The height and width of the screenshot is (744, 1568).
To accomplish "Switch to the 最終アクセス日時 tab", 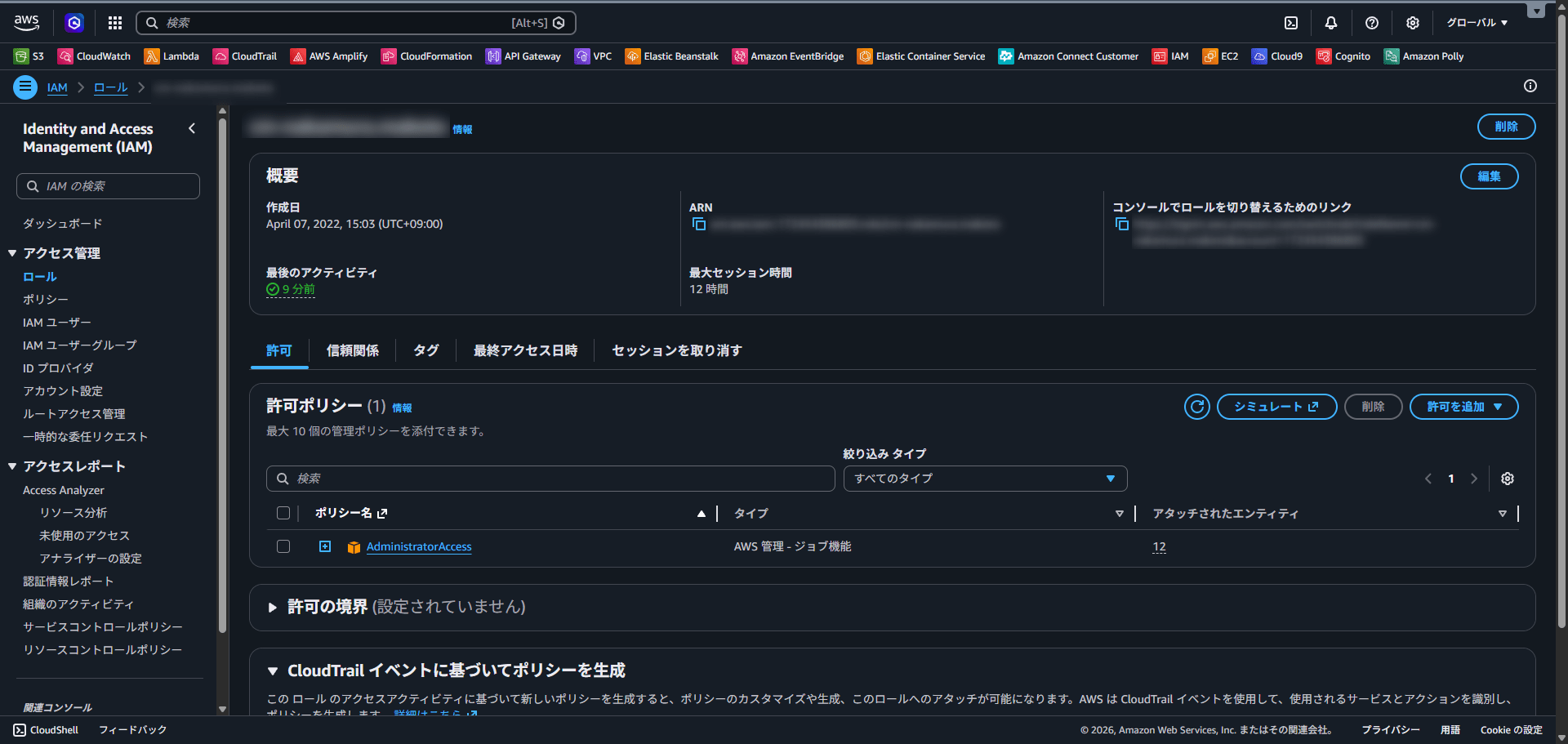I will [x=526, y=350].
